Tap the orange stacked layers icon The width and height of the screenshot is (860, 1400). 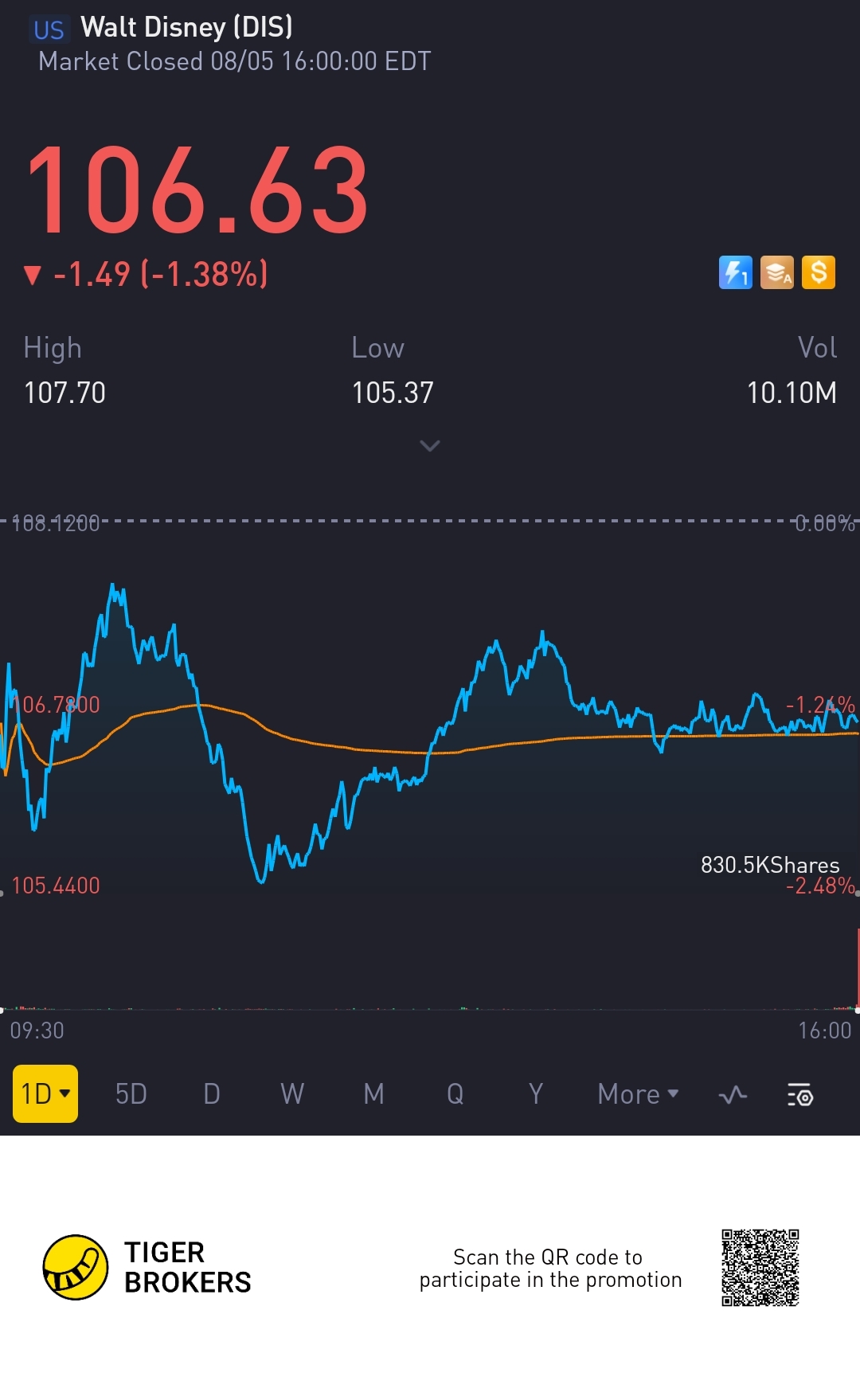click(776, 272)
